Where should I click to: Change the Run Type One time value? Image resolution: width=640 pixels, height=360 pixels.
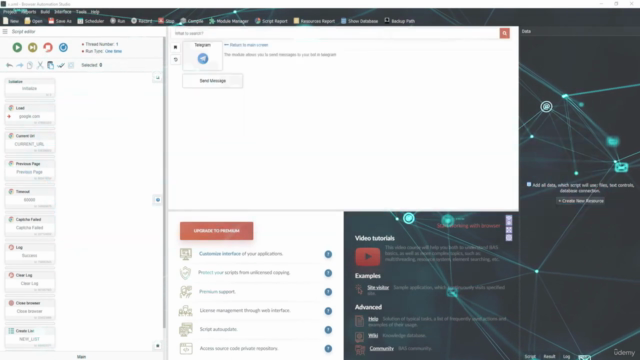(113, 51)
